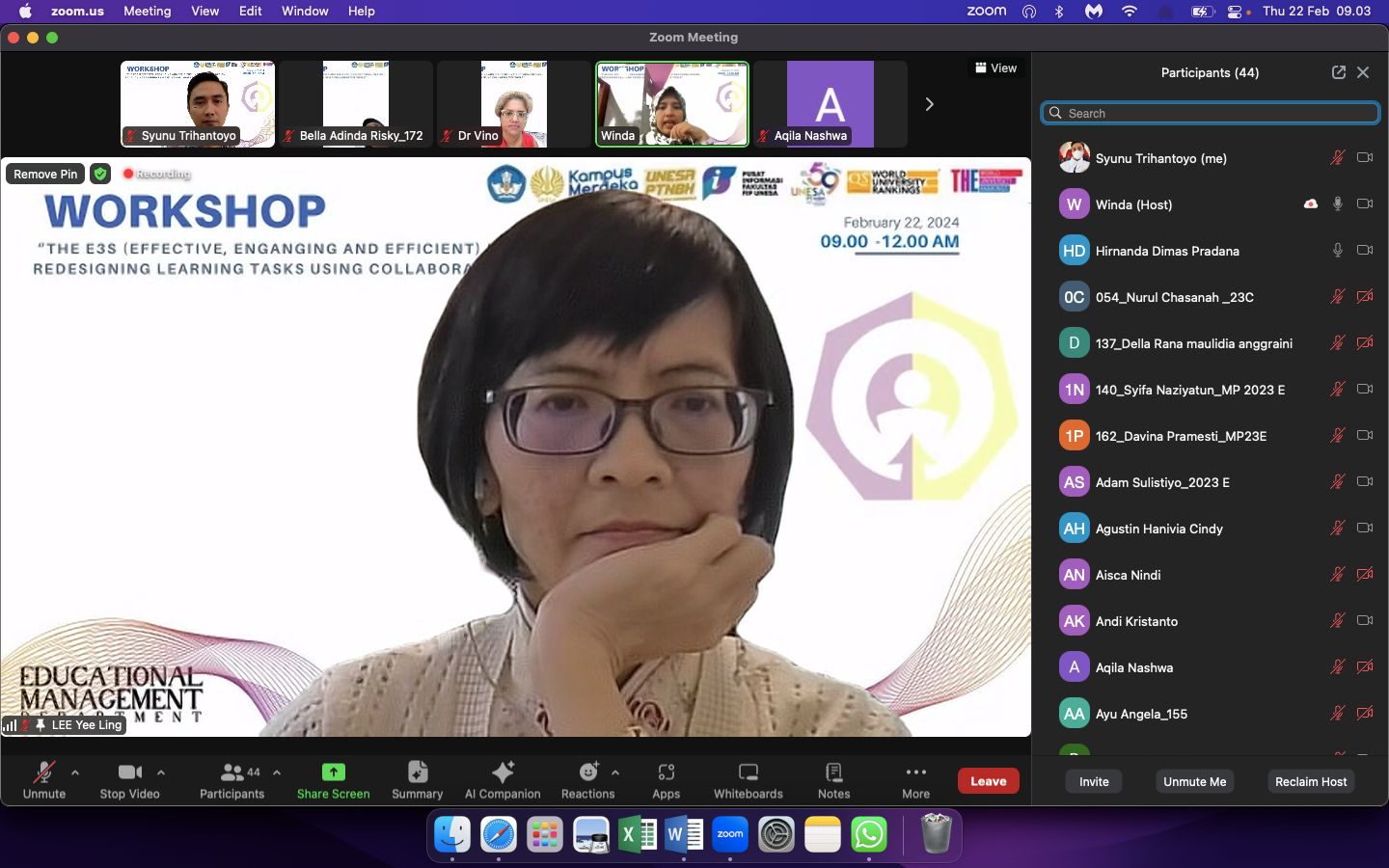Screen dimensions: 1389x868
Task: Open meeting Summary
Action: click(417, 779)
